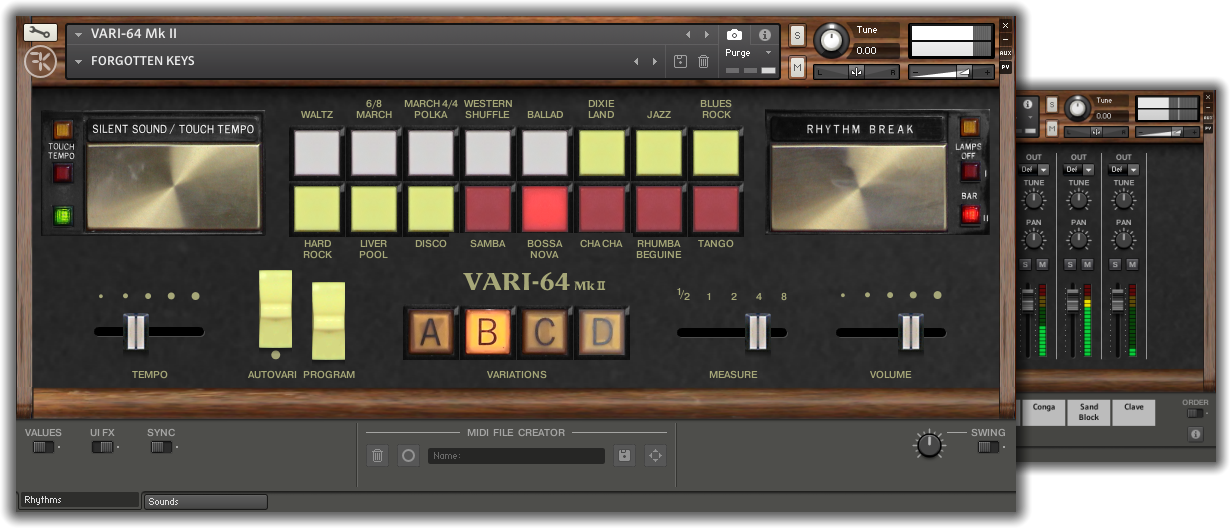Save the FORGOTTEN KEYS snapshot with the disk icon
This screenshot has height=528, width=1232.
pyautogui.click(x=681, y=62)
